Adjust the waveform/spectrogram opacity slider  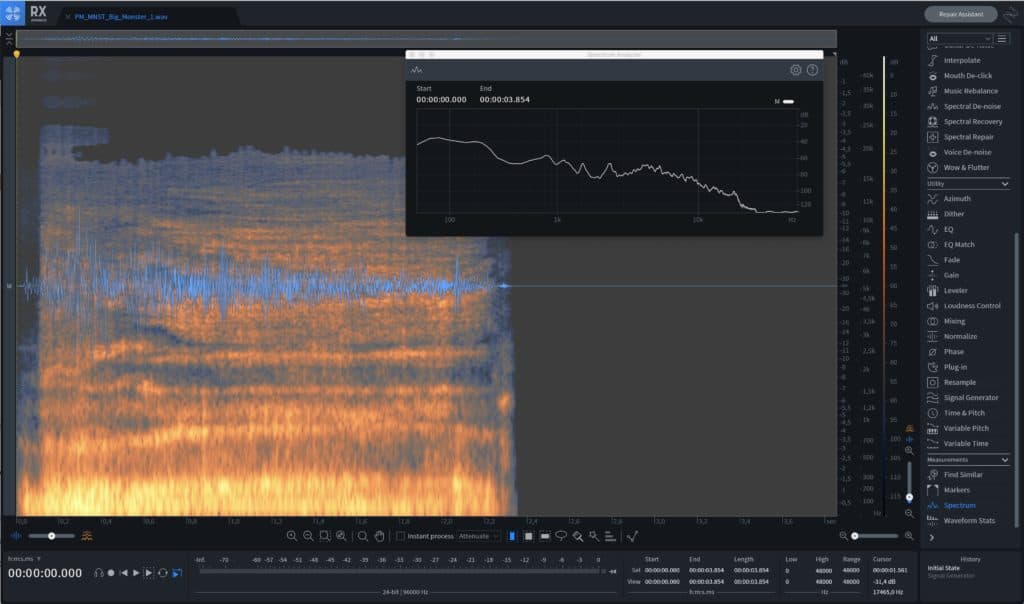(x=52, y=536)
